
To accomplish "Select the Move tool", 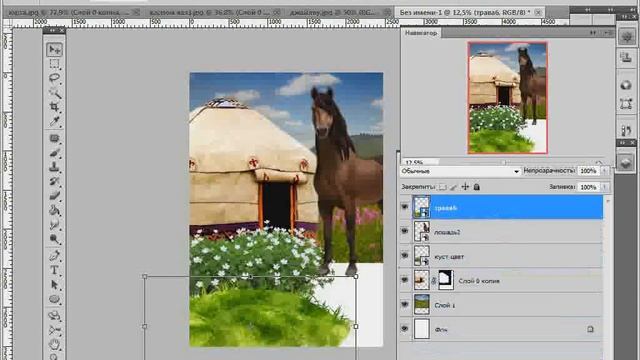I will pyautogui.click(x=54, y=50).
